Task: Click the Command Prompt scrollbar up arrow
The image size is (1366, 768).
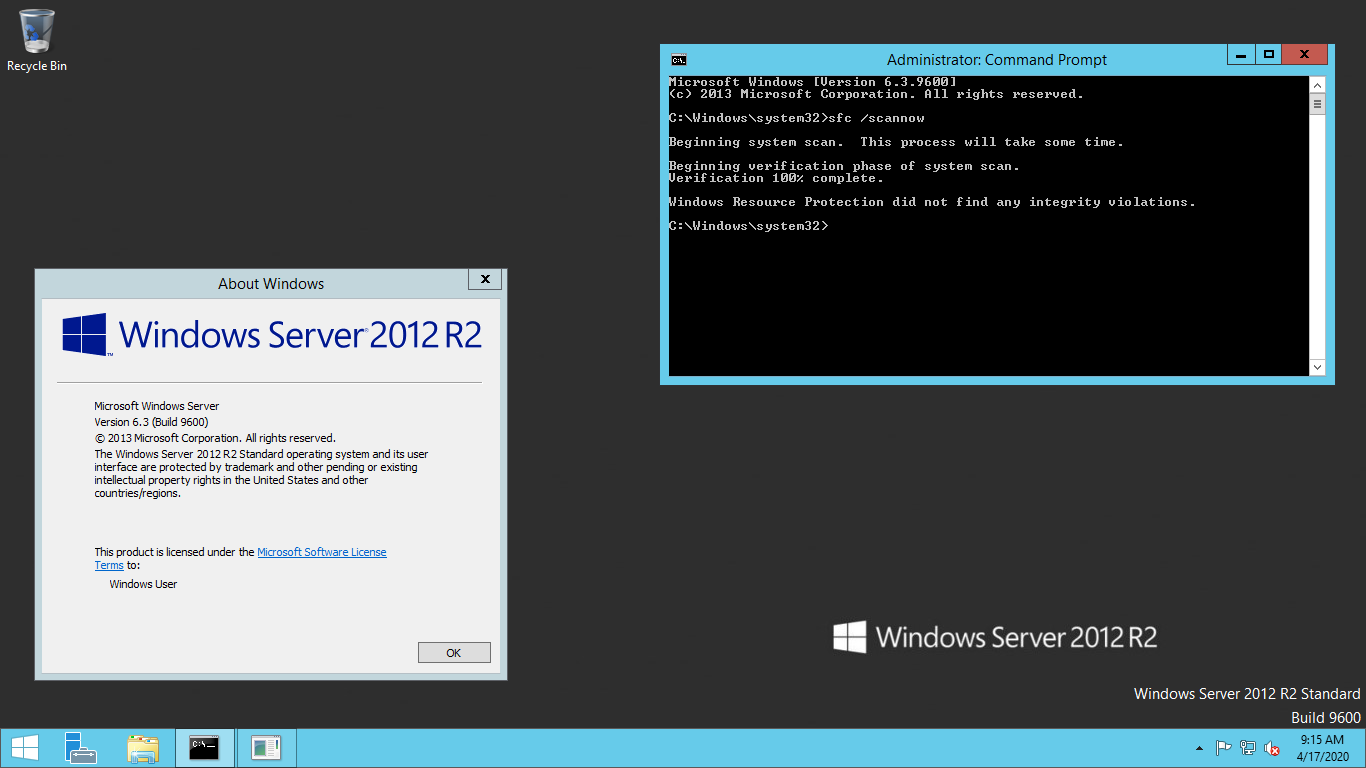Action: point(1317,84)
